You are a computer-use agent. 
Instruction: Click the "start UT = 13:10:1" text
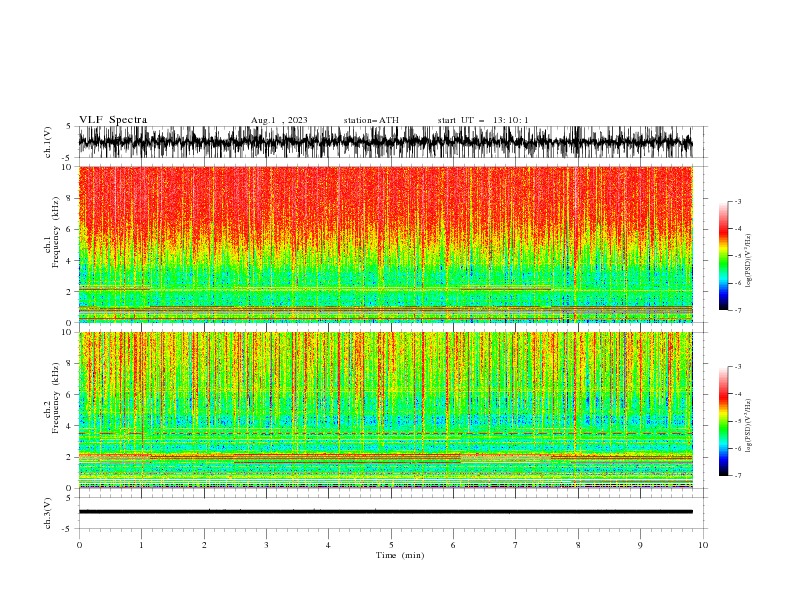pyautogui.click(x=482, y=120)
